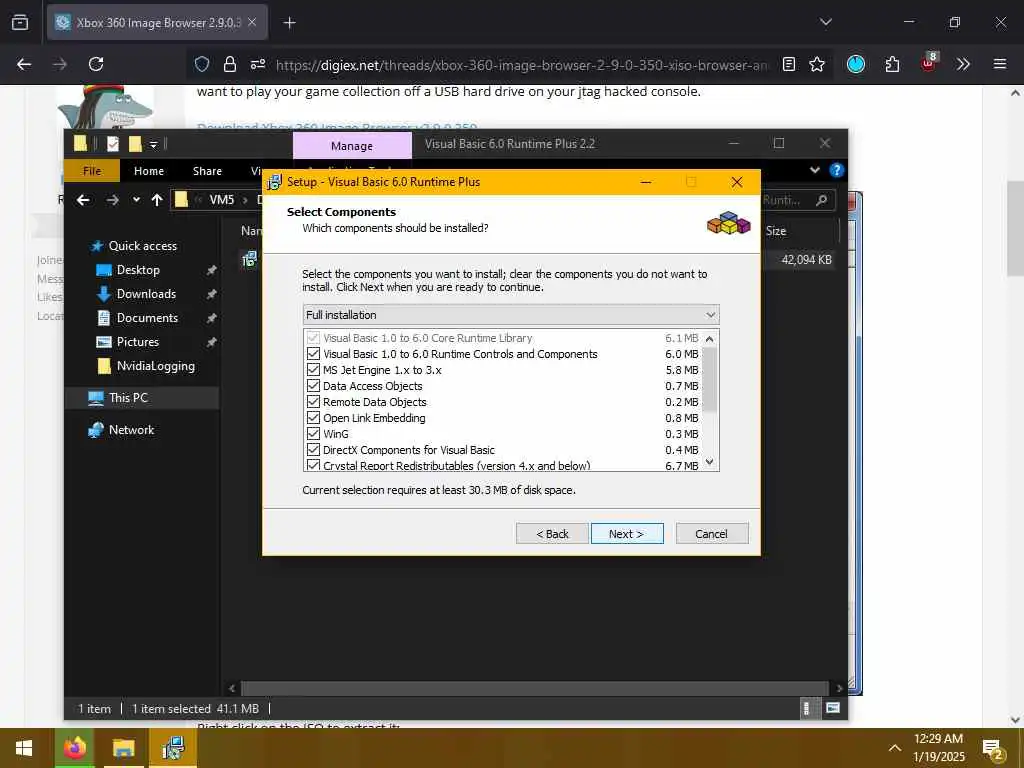
Task: Click the Explorer search magnifier icon
Action: (822, 200)
